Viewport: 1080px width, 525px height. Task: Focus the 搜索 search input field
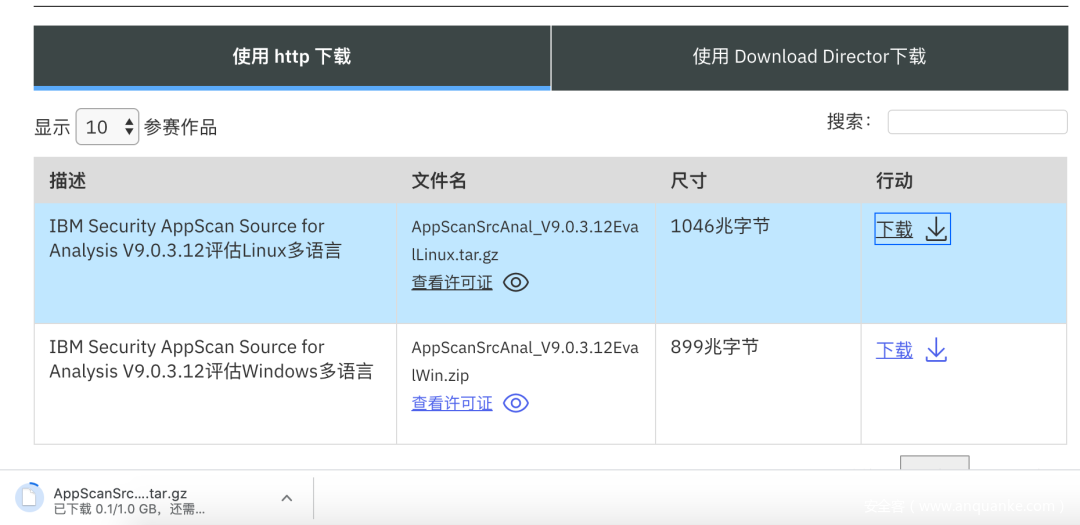click(x=977, y=122)
